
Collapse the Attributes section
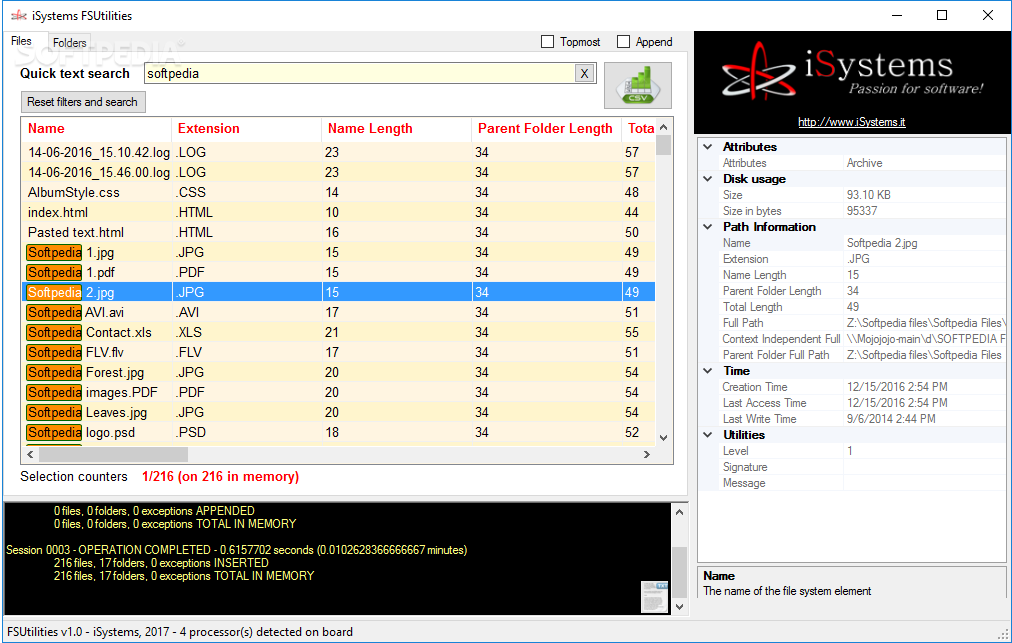coord(708,147)
